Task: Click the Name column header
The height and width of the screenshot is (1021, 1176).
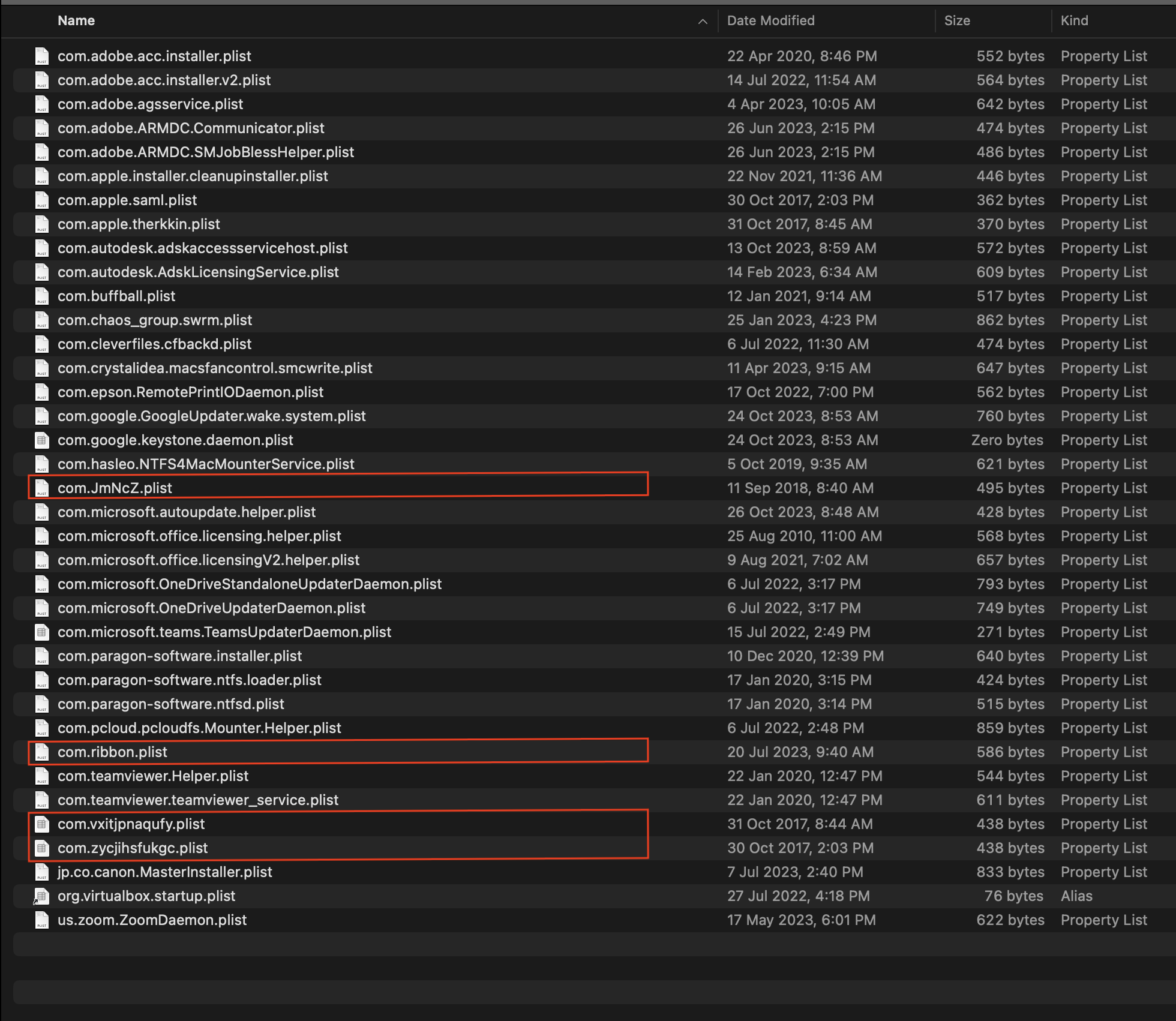Action: pos(76,20)
